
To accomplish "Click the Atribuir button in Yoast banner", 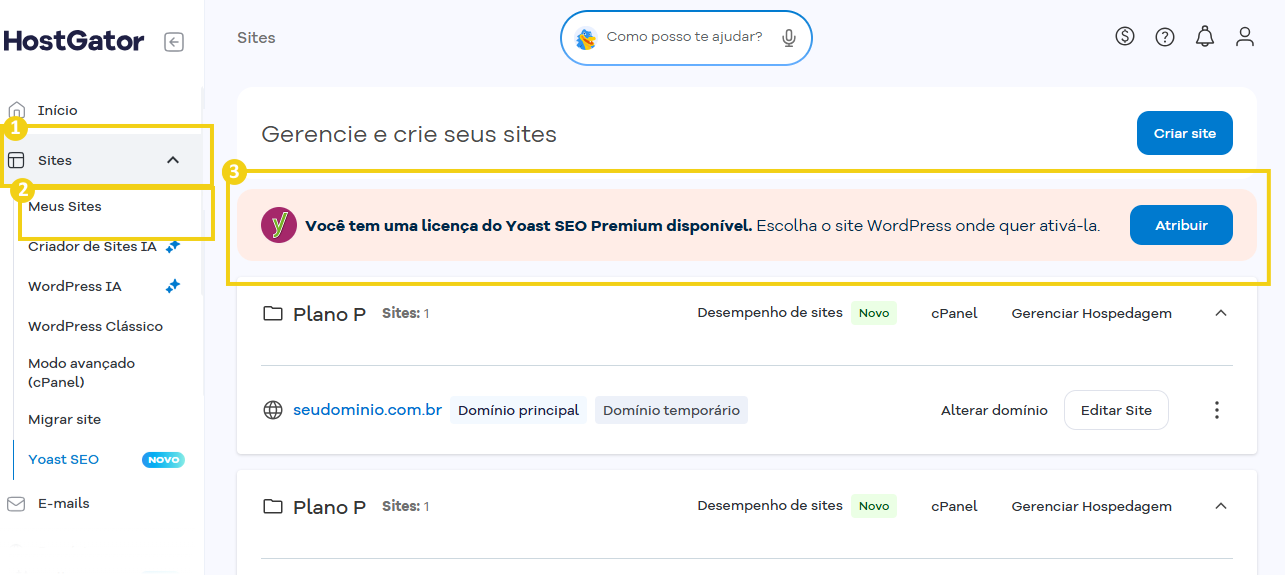I will click(x=1181, y=225).
